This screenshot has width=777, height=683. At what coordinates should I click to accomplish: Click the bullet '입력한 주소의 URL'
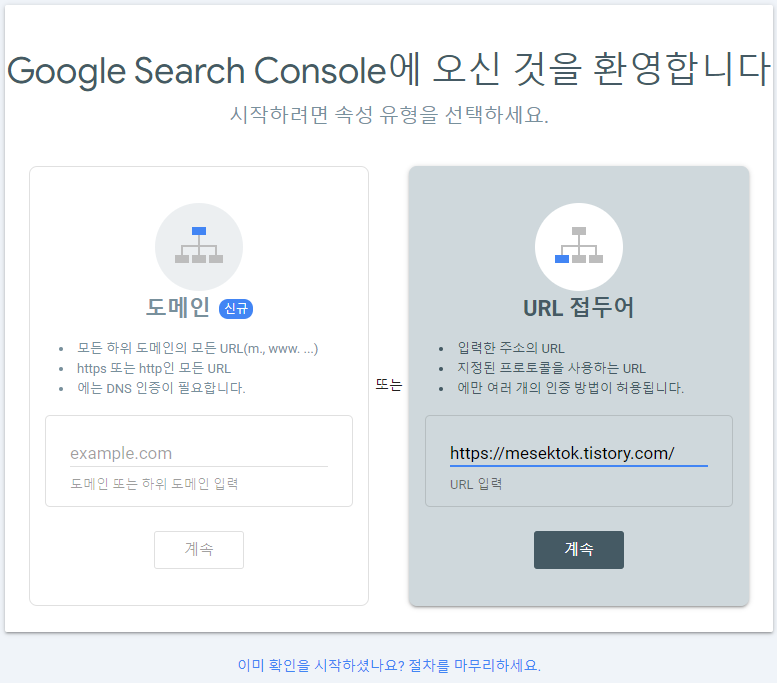(x=511, y=348)
